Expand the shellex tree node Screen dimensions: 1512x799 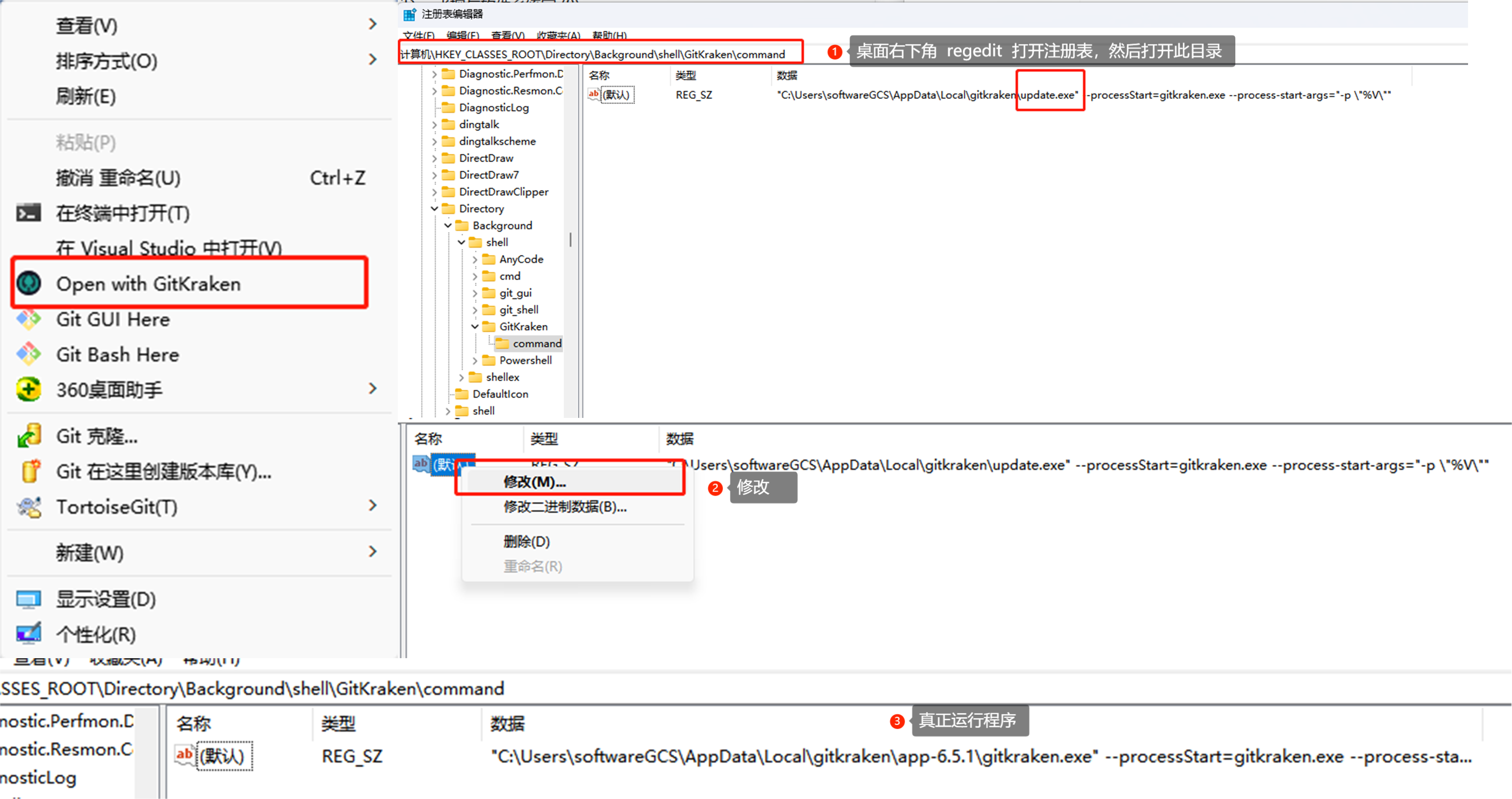coord(461,377)
